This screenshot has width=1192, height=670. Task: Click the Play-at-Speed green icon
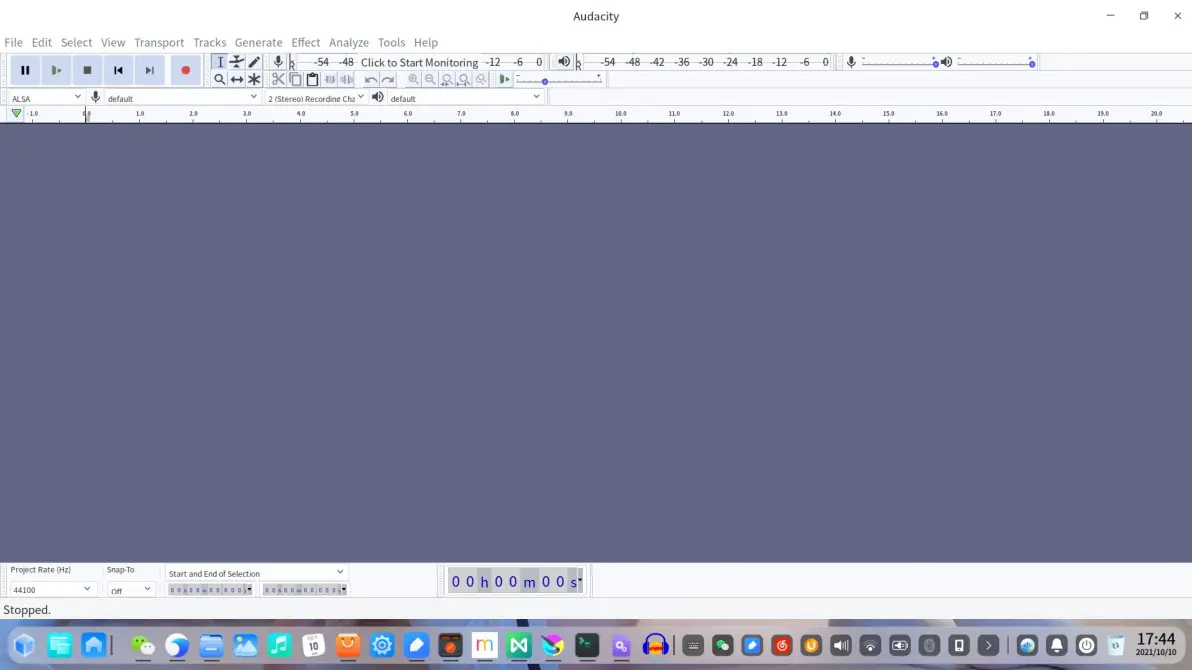click(x=504, y=79)
